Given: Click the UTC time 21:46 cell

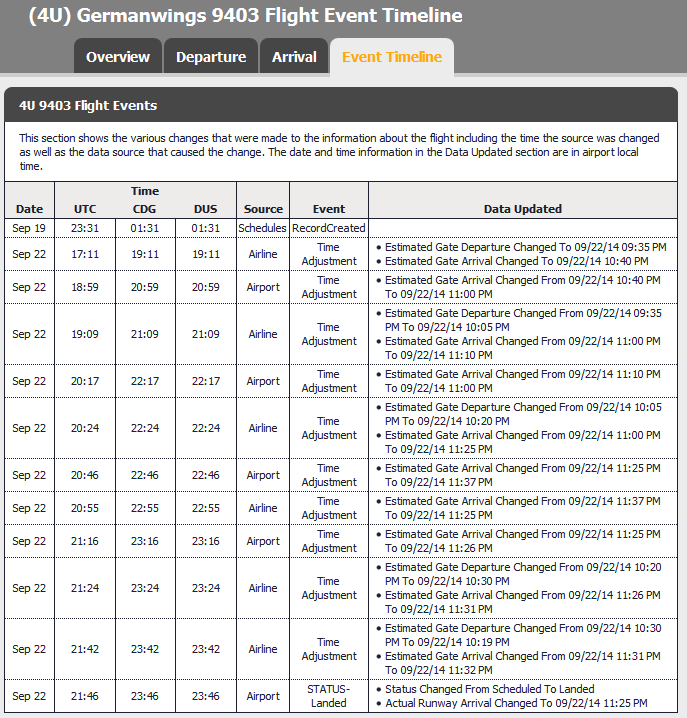Looking at the screenshot, I should [85, 696].
